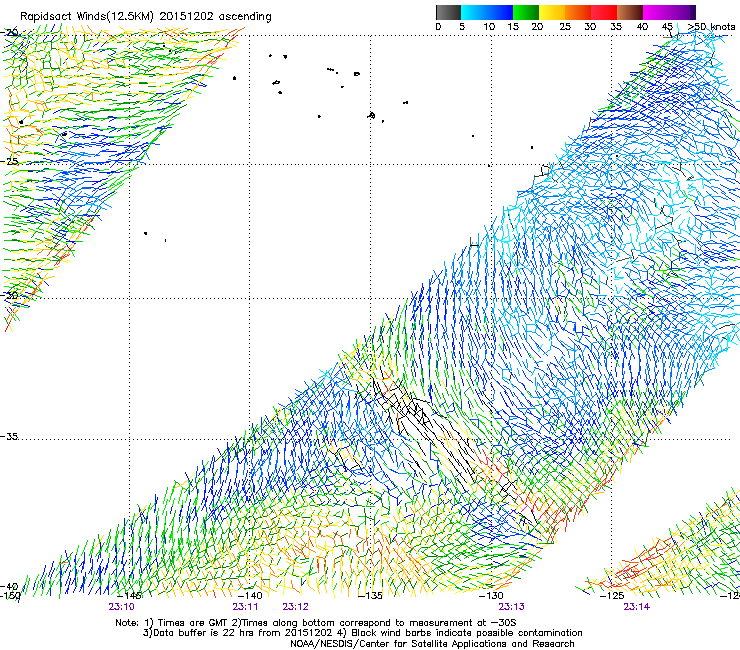Click the yellow 20–25 knots legend segment
This screenshot has height=650, width=740.
point(552,12)
